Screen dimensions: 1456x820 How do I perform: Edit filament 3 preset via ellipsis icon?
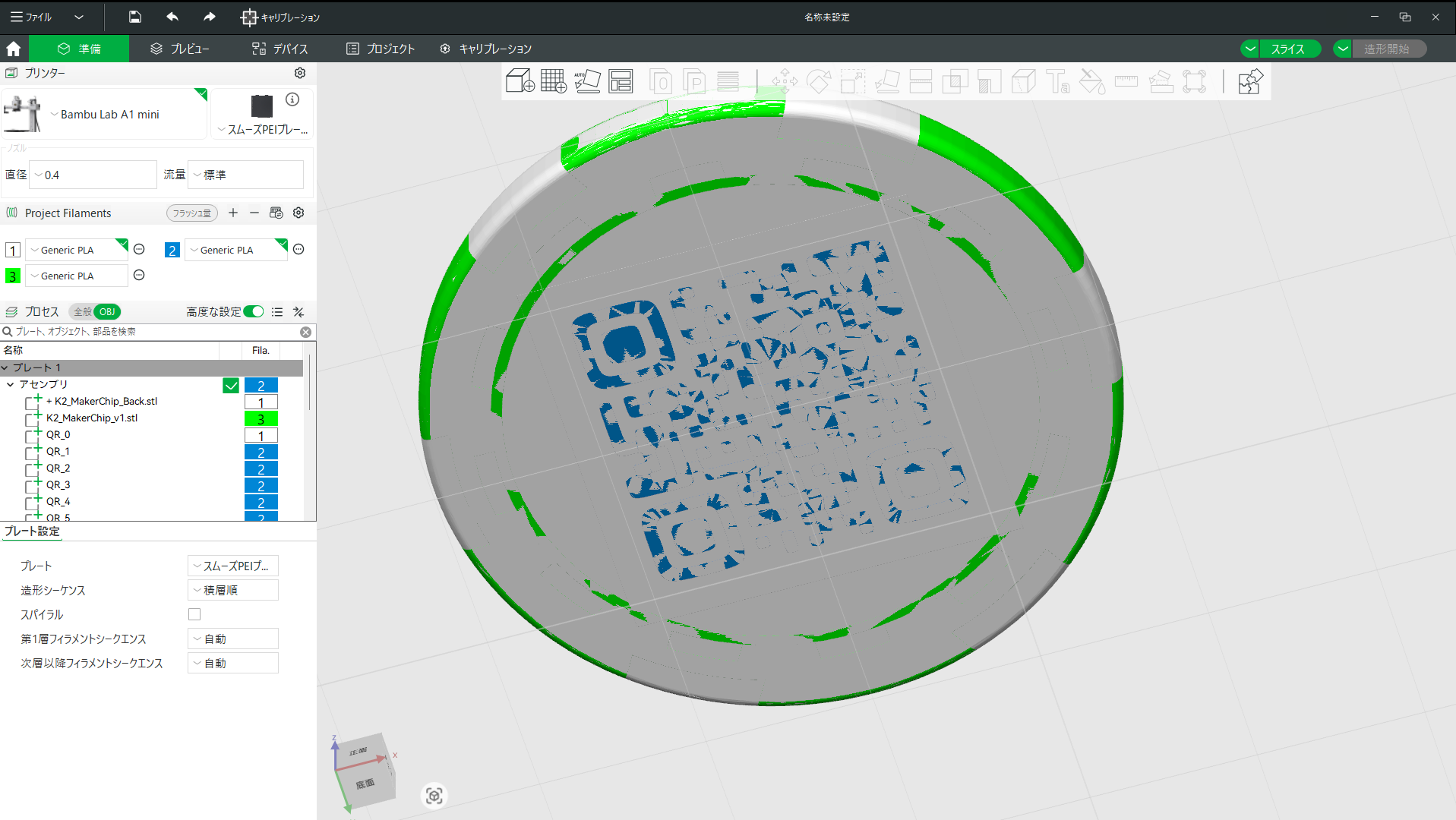(139, 275)
